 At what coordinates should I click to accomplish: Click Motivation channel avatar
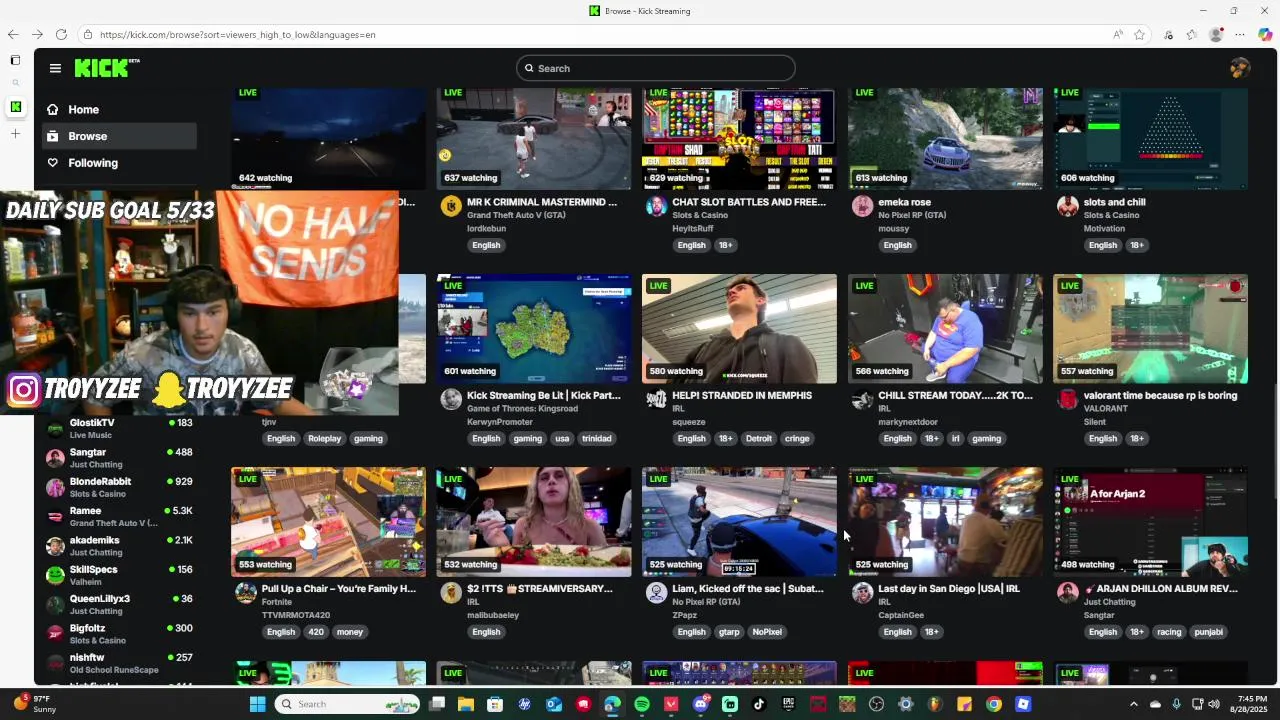[1067, 207]
